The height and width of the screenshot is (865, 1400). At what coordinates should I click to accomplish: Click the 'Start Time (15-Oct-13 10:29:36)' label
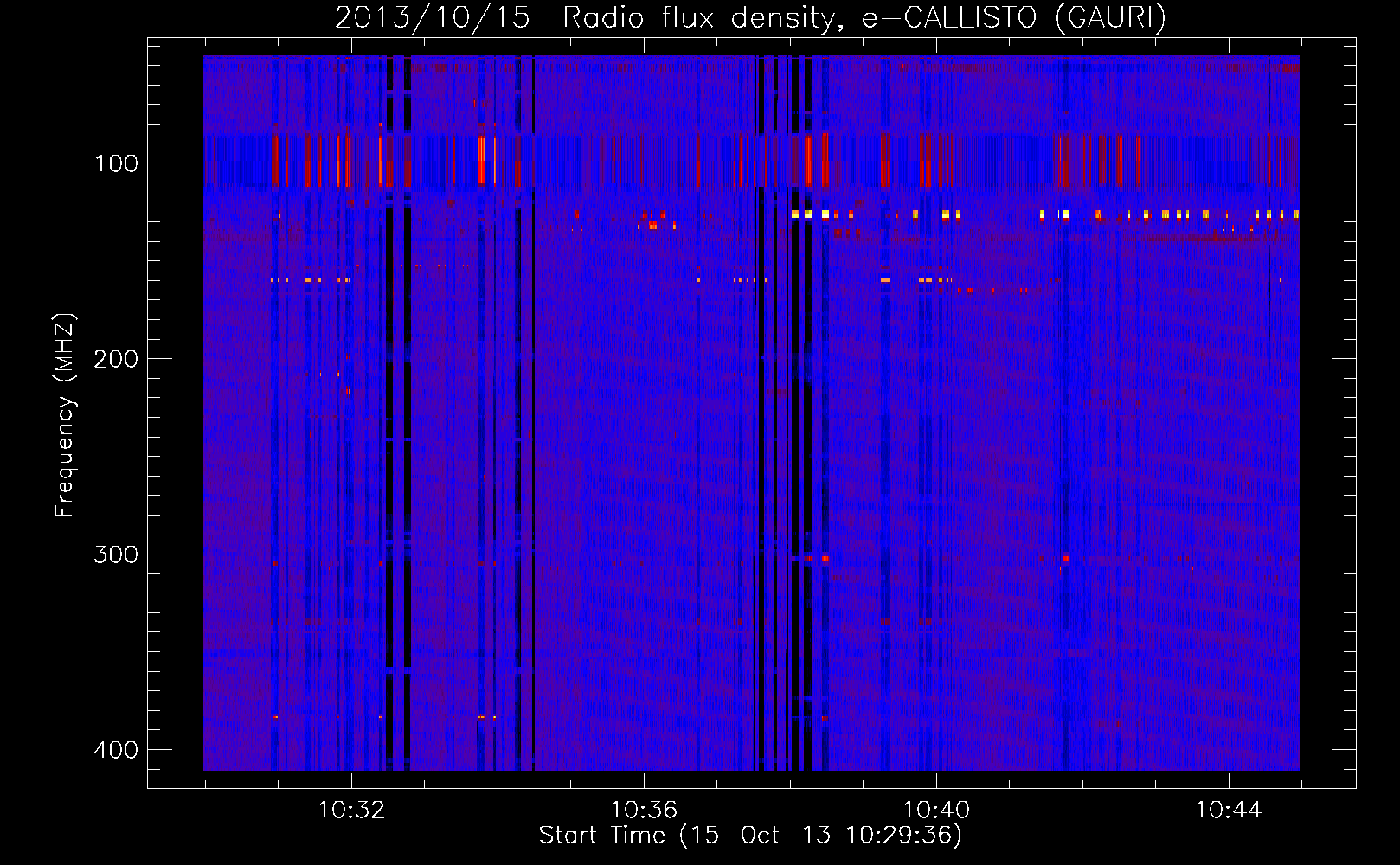750,836
